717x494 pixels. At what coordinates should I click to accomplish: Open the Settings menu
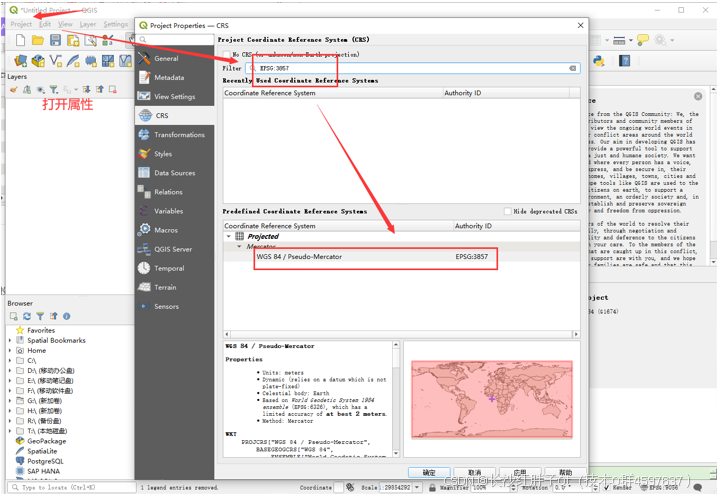116,24
